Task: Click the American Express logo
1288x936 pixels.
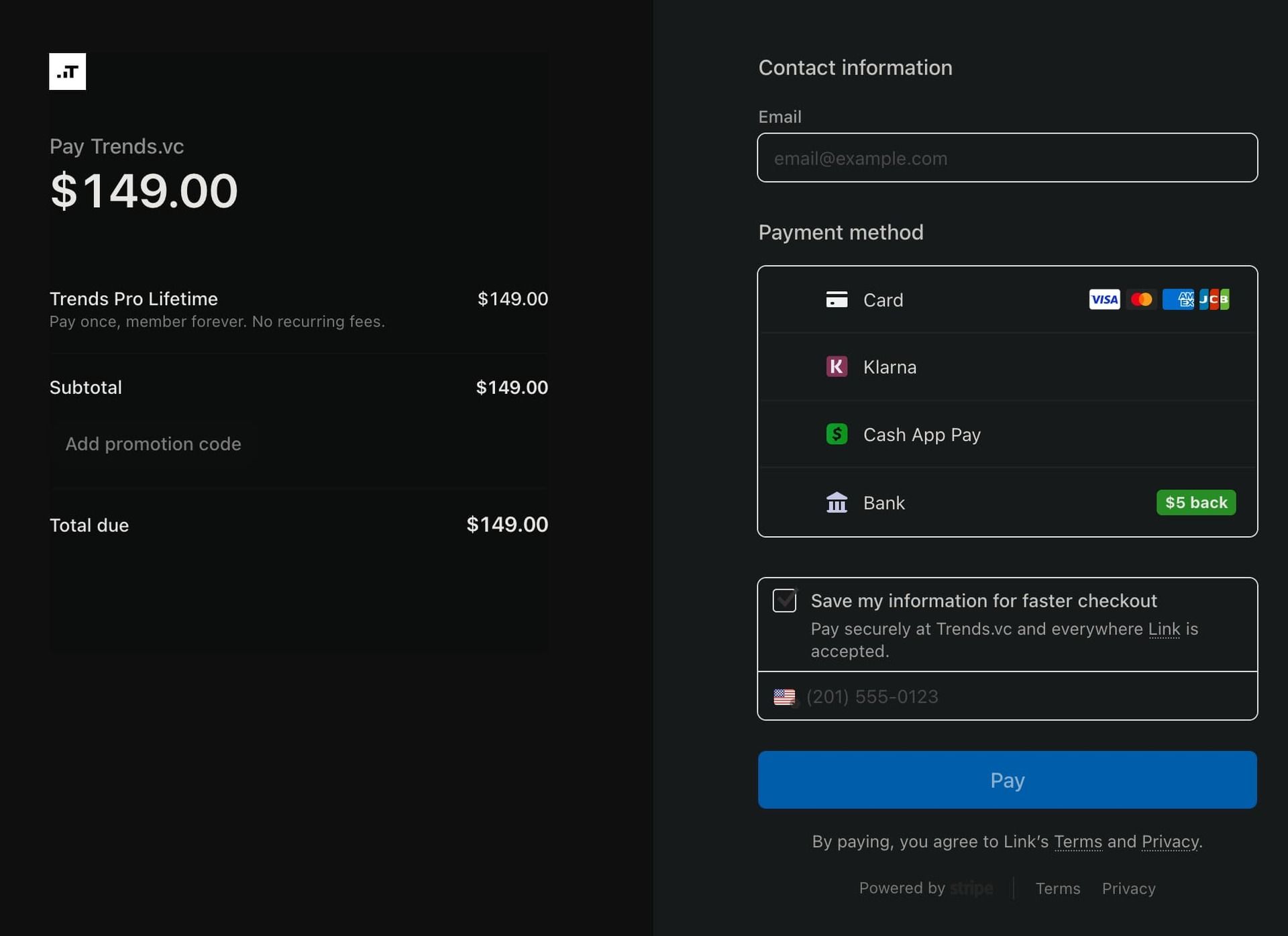Action: [x=1178, y=299]
